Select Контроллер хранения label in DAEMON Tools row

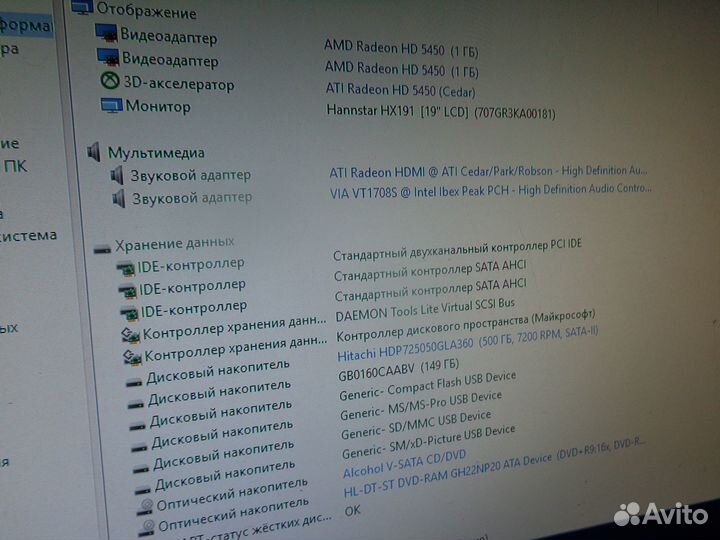(x=235, y=327)
